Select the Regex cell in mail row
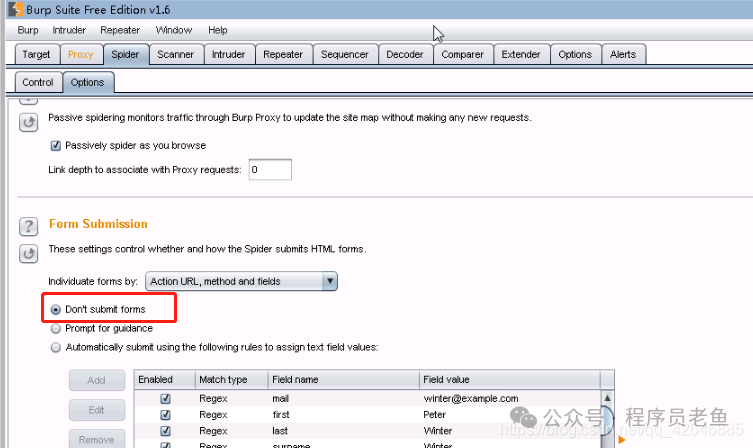This screenshot has width=753, height=448. [x=231, y=399]
